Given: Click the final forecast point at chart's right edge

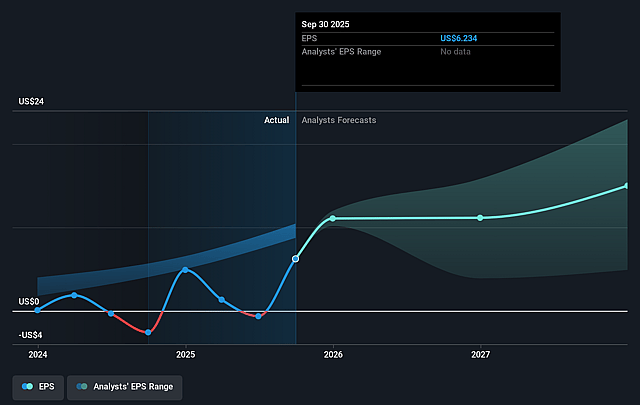Looking at the screenshot, I should click(627, 186).
